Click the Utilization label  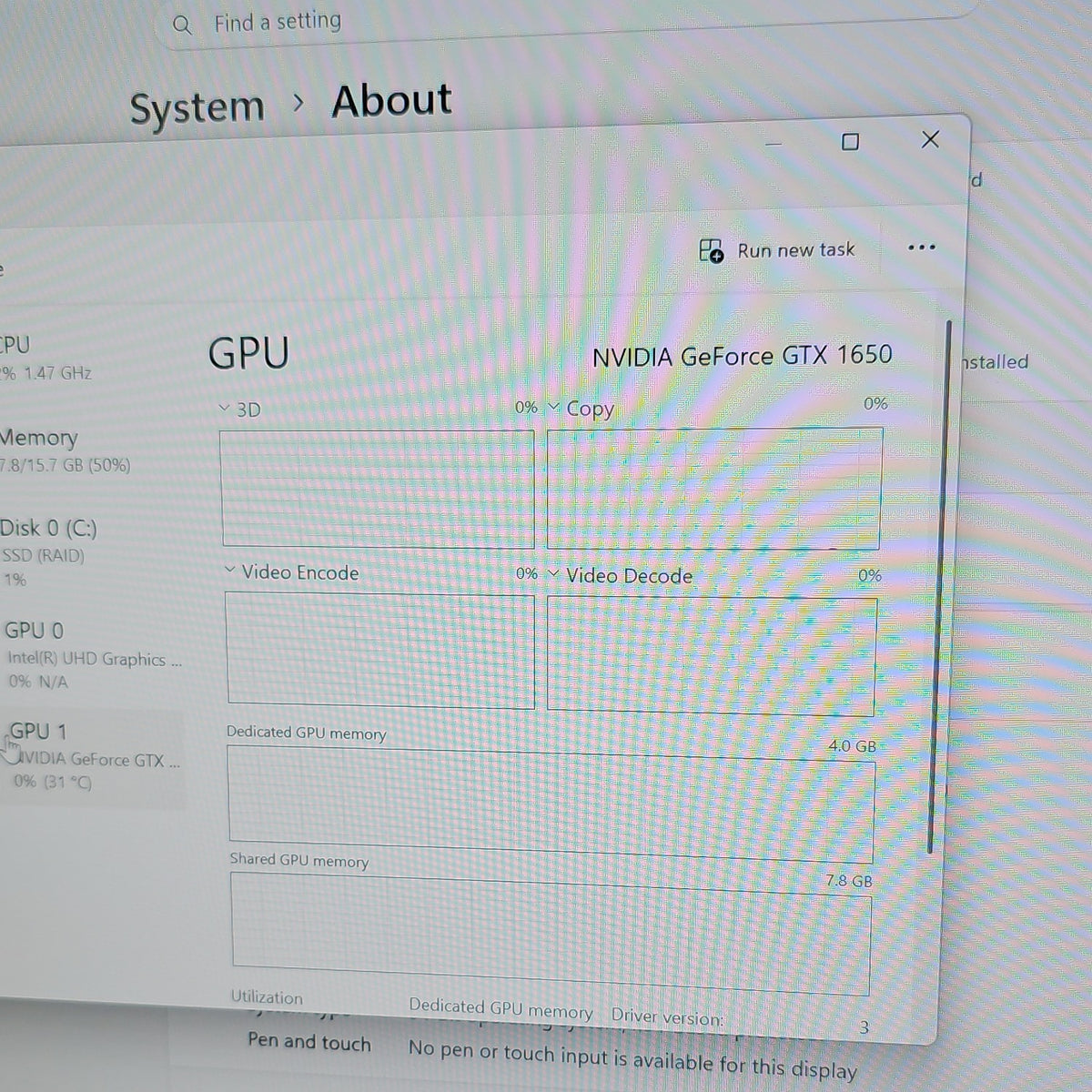click(x=266, y=997)
